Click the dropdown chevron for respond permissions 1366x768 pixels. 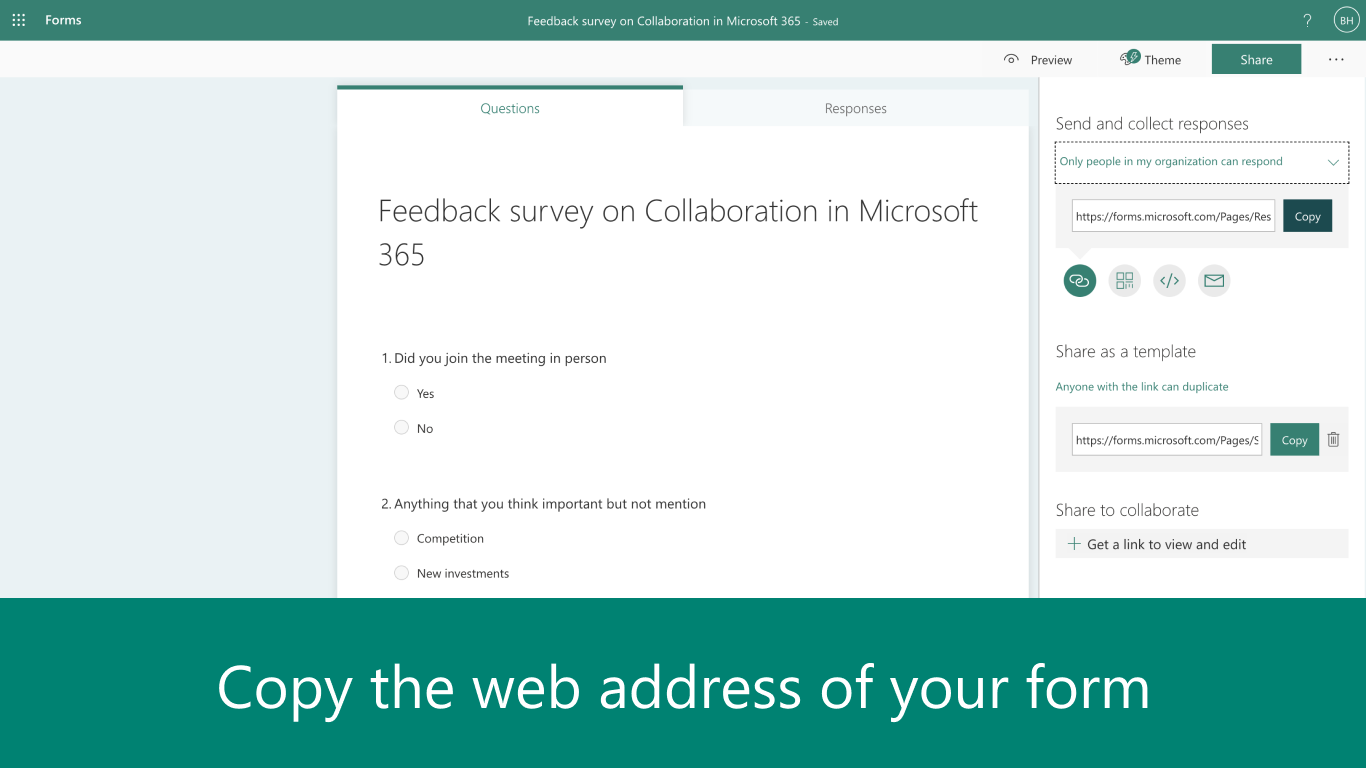pos(1333,162)
